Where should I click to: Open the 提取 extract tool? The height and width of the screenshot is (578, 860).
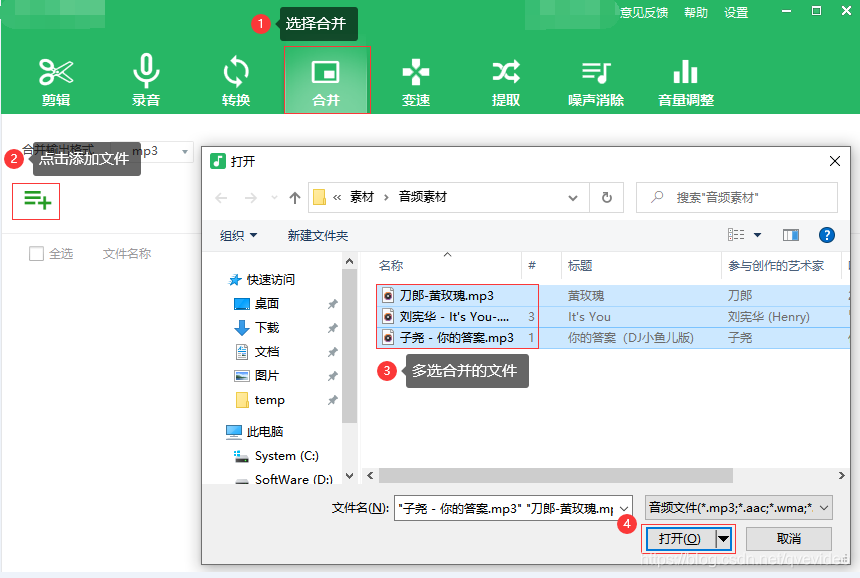[x=506, y=81]
